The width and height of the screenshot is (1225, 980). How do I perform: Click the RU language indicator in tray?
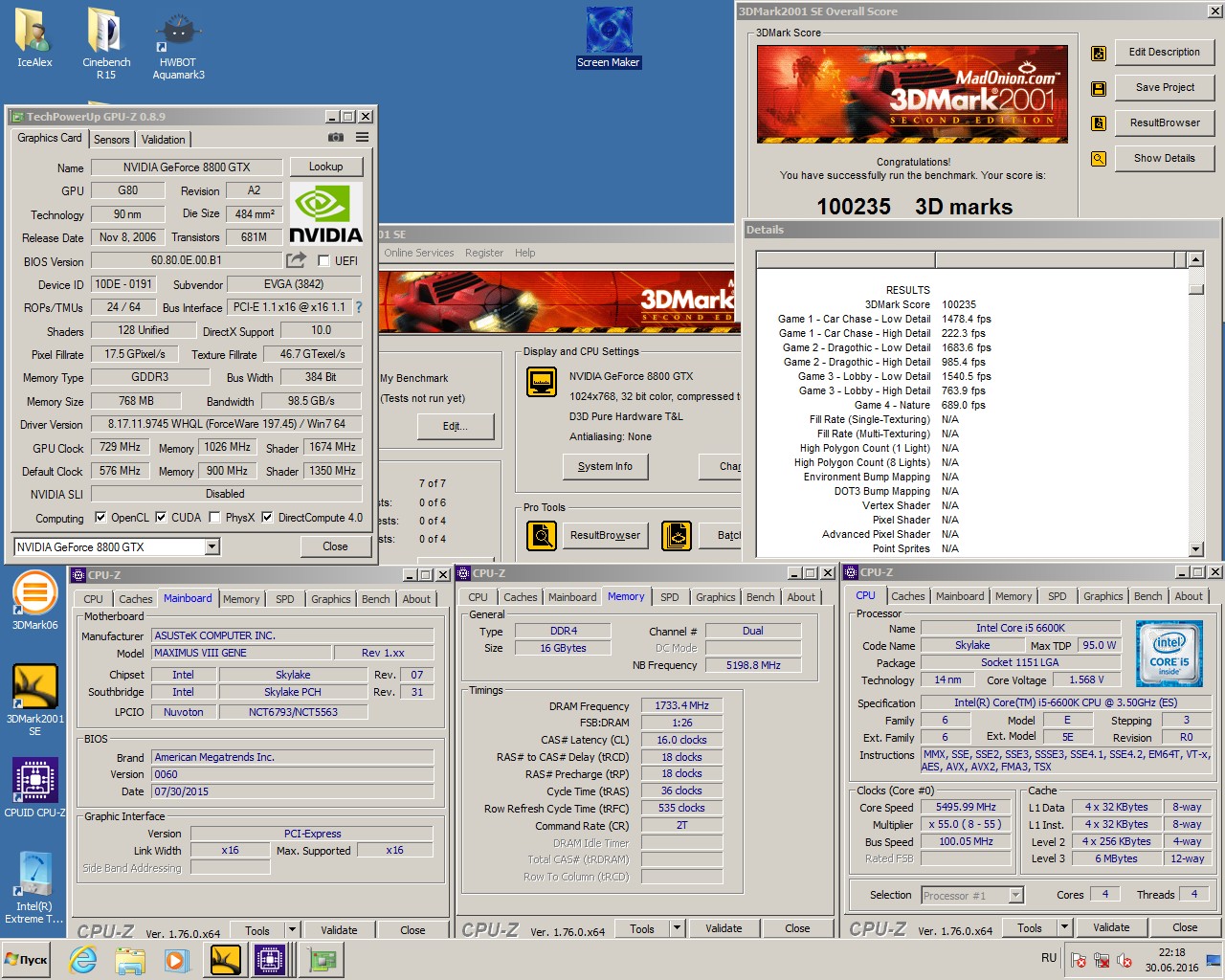pyautogui.click(x=1049, y=958)
